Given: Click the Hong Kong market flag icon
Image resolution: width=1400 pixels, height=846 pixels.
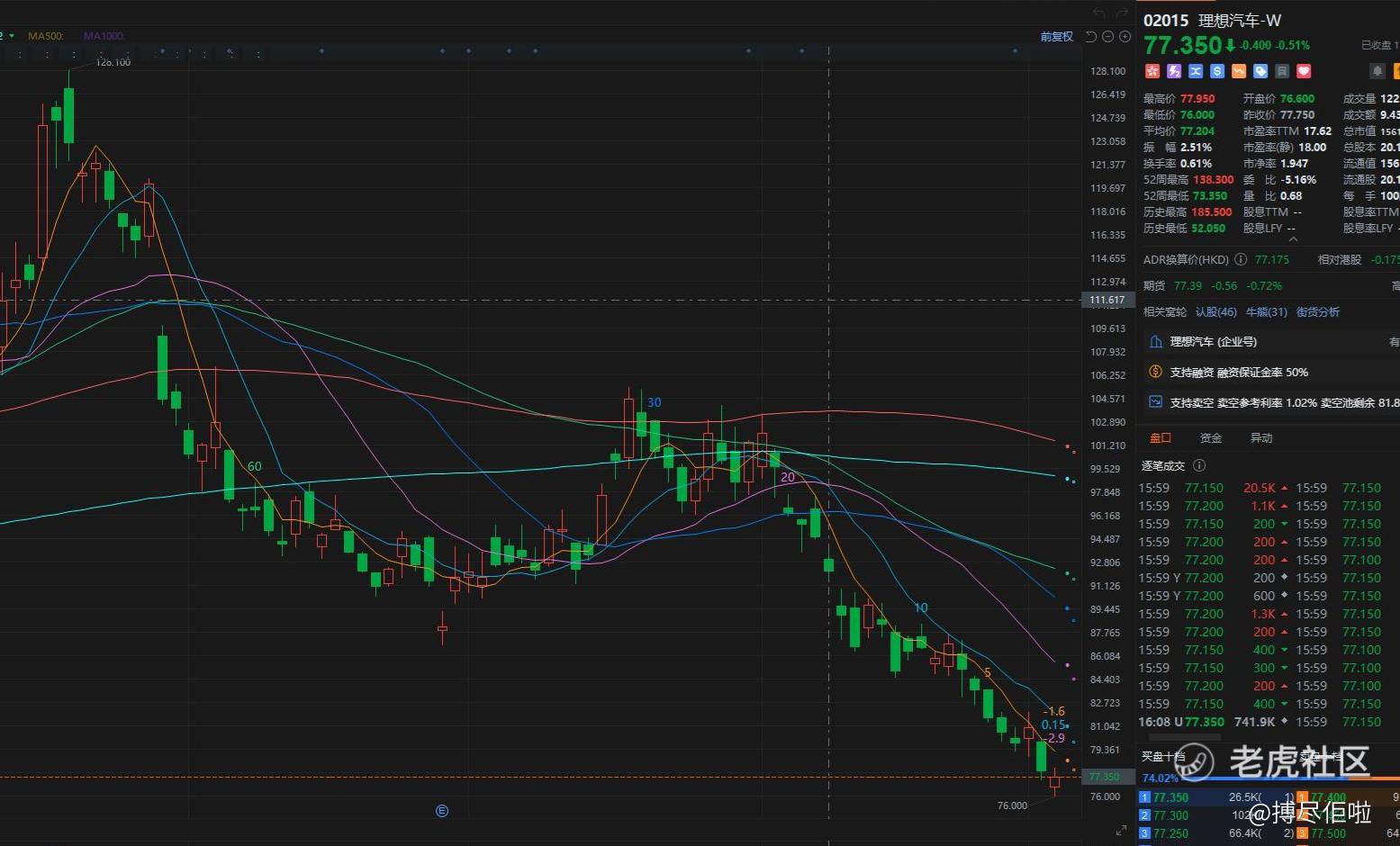Looking at the screenshot, I should pos(1152,71).
